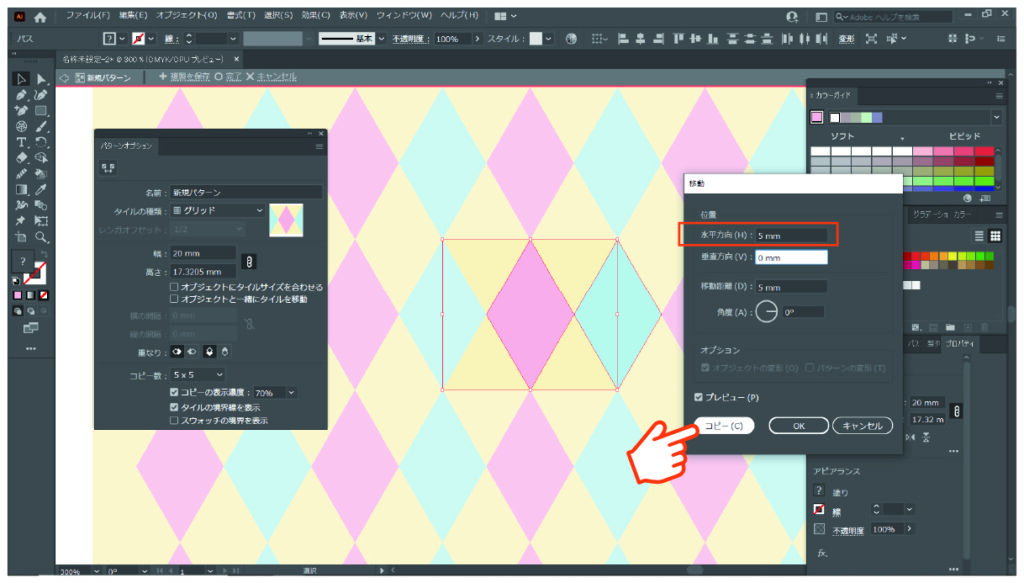Click the angle dial in Move dialog

point(767,312)
